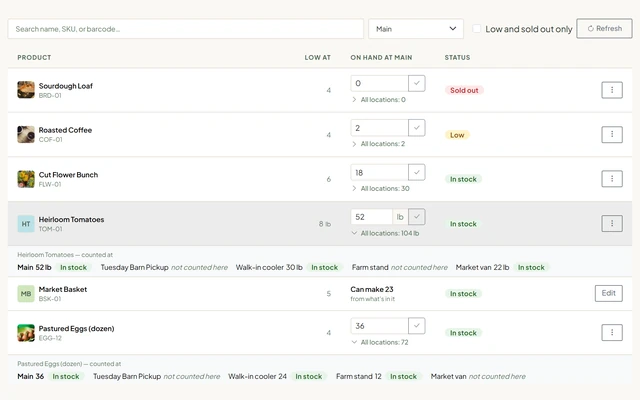Click the PRODUCT column header

pos(34,58)
